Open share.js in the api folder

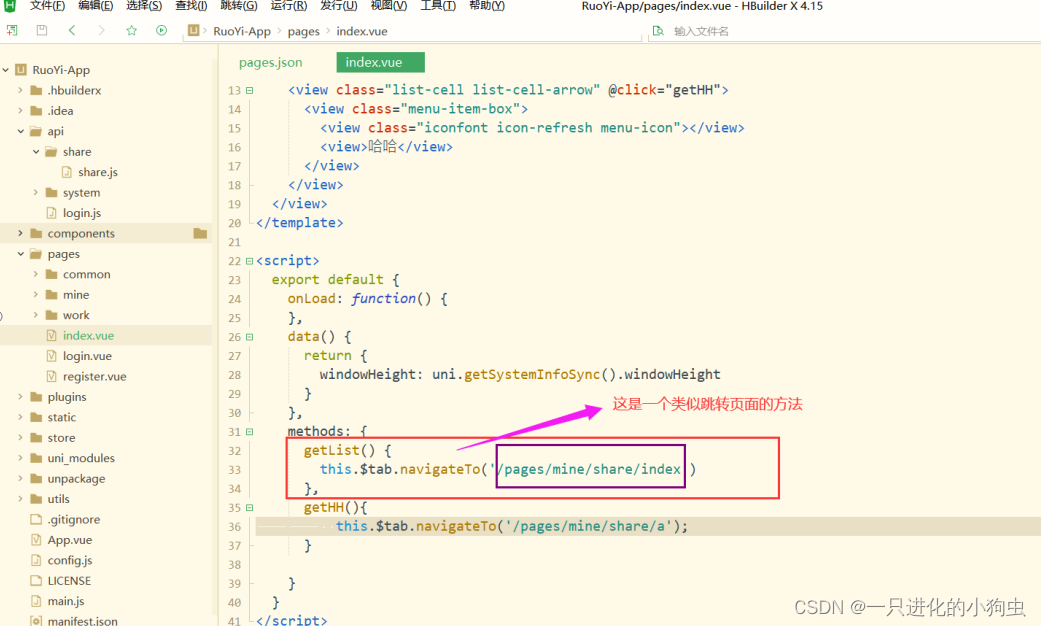point(97,172)
